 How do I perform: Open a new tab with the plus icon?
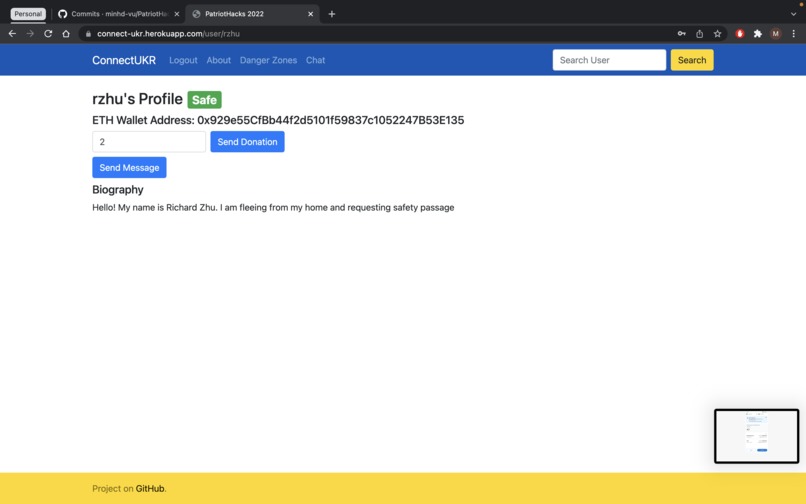point(332,14)
